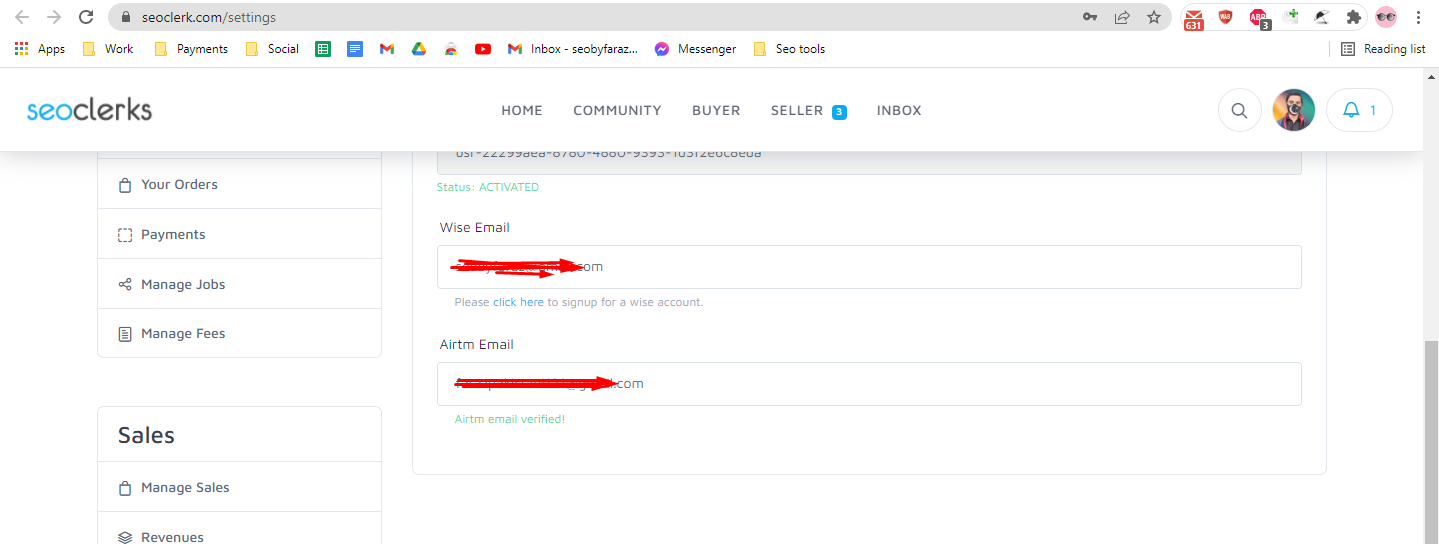This screenshot has width=1439, height=544.
Task: Click the 'Airtm email verified!' text
Action: [x=510, y=419]
